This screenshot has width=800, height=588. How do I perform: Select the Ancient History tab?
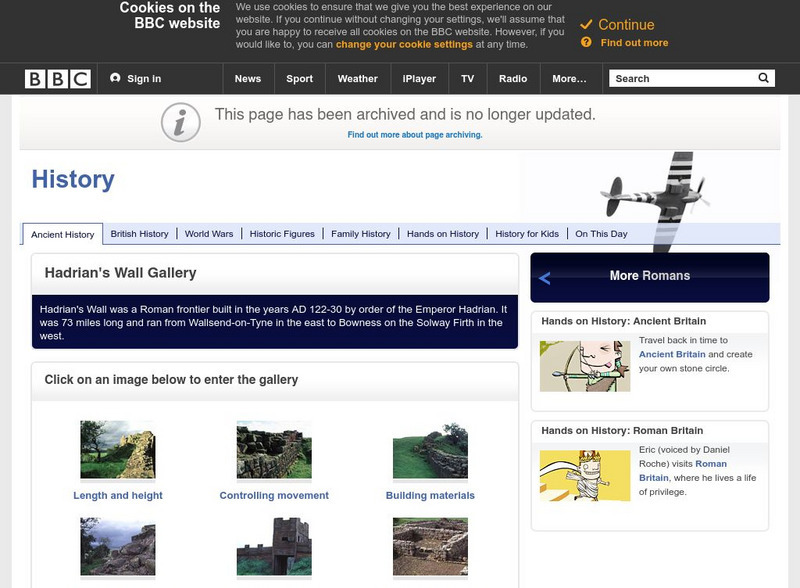[63, 235]
